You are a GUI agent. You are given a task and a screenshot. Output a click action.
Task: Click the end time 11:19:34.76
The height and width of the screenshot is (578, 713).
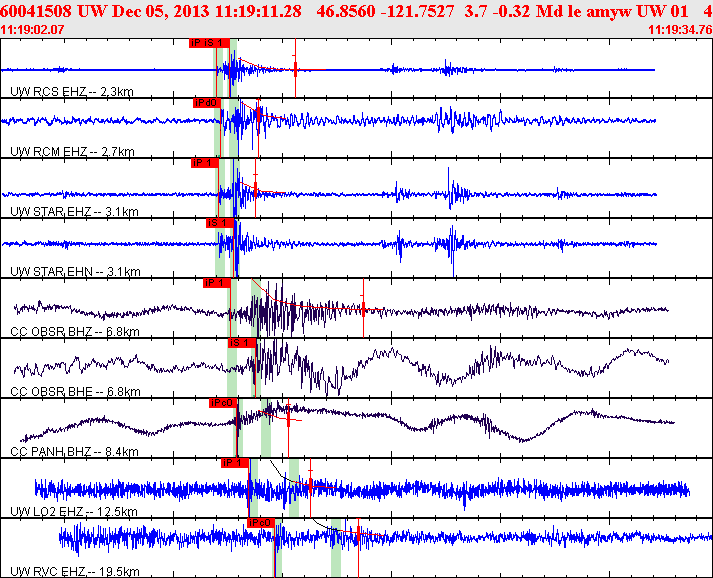click(x=680, y=30)
